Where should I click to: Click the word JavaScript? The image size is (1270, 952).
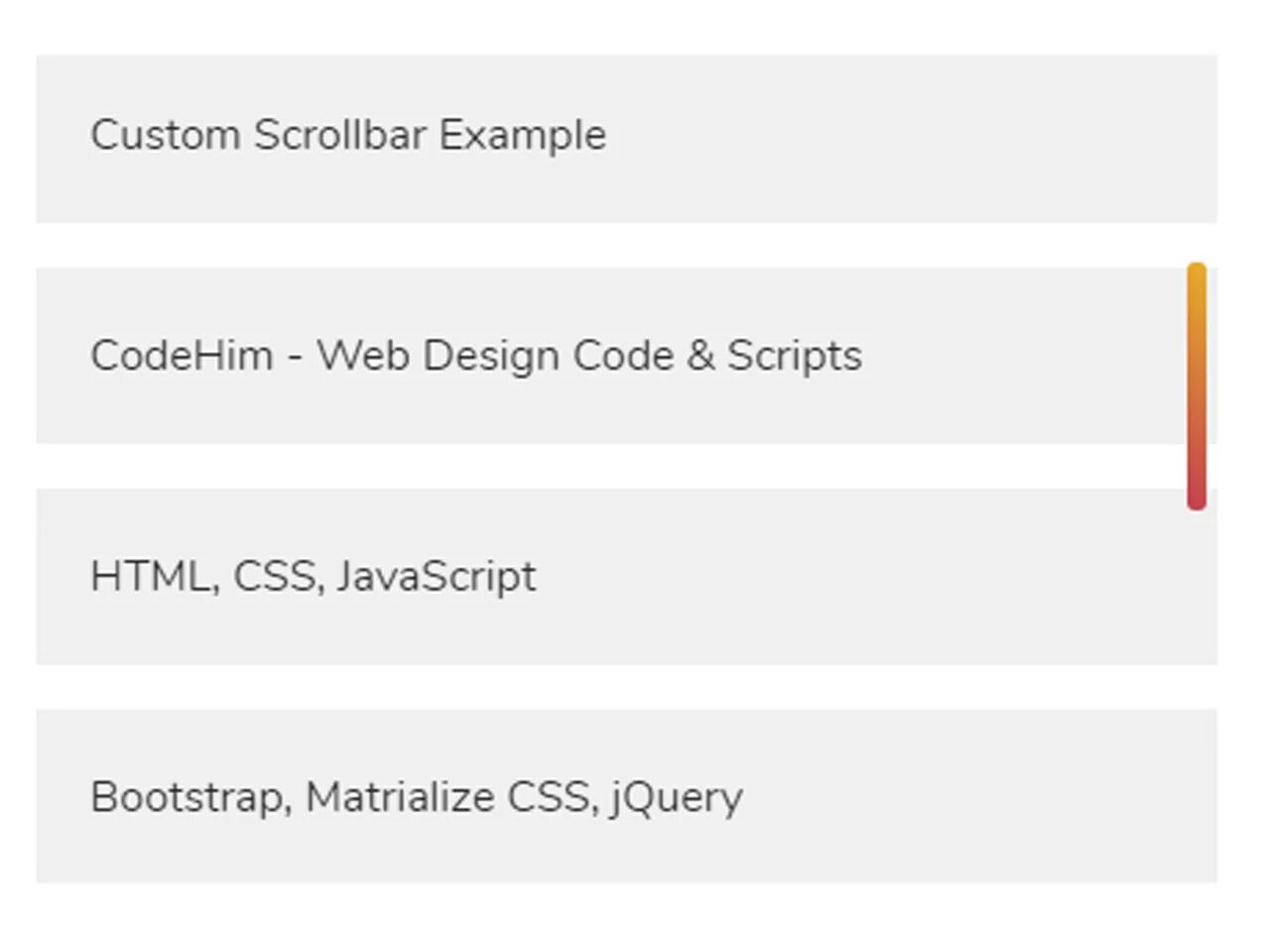(x=436, y=576)
